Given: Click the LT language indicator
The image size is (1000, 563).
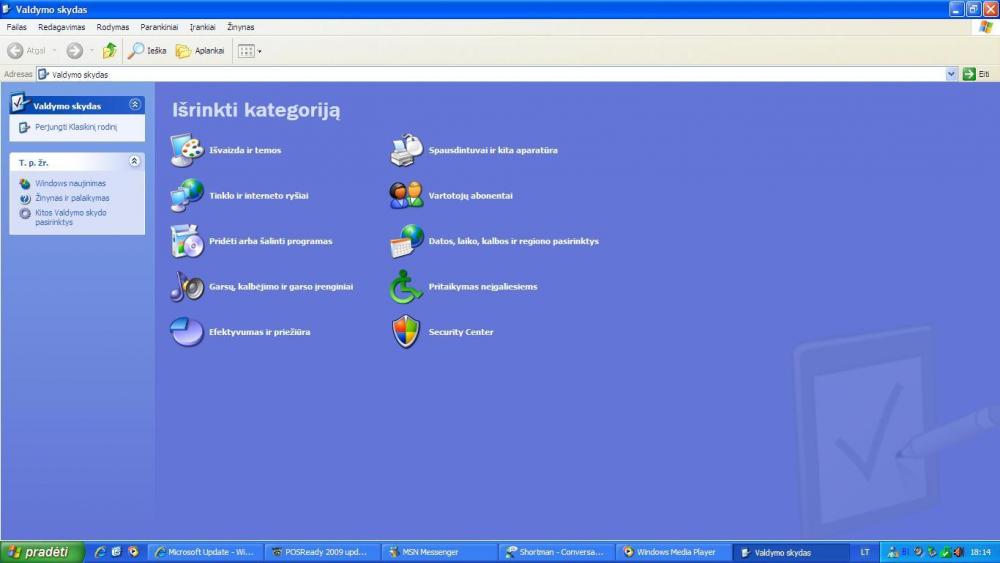Looking at the screenshot, I should tap(865, 552).
